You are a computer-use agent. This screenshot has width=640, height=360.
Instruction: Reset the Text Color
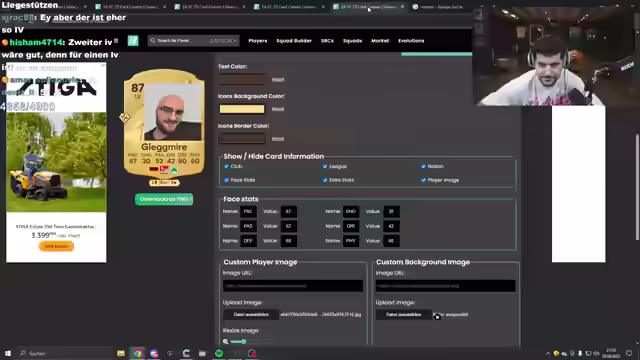(x=278, y=80)
